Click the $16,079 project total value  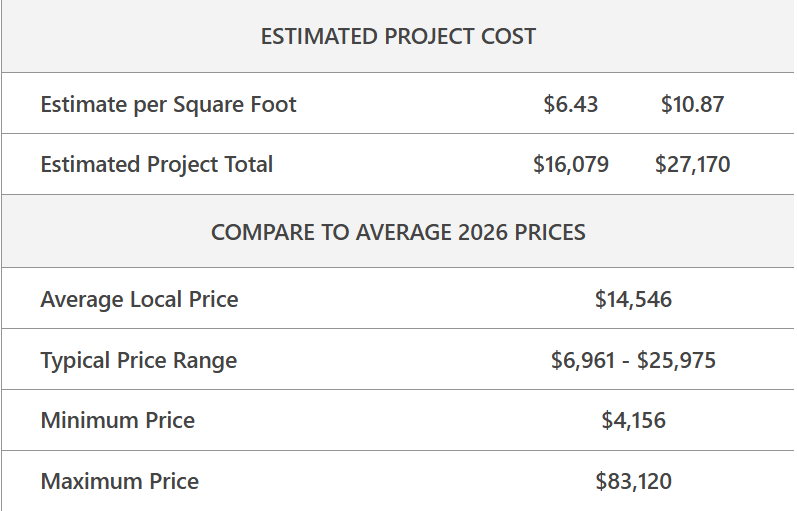pyautogui.click(x=570, y=165)
